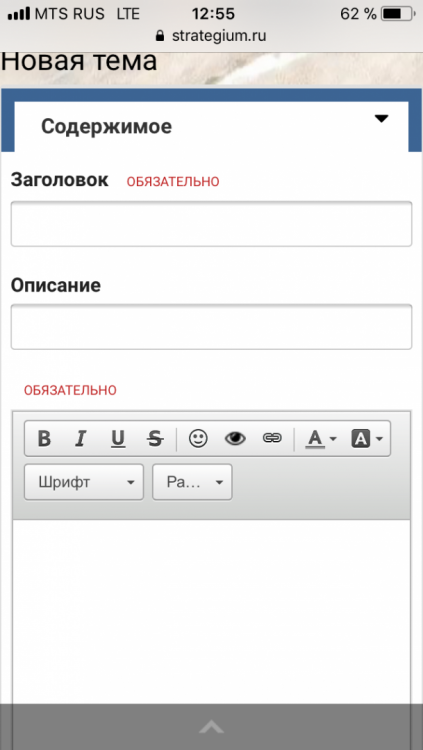
Task: Toggle italic text formatting
Action: [x=80, y=438]
